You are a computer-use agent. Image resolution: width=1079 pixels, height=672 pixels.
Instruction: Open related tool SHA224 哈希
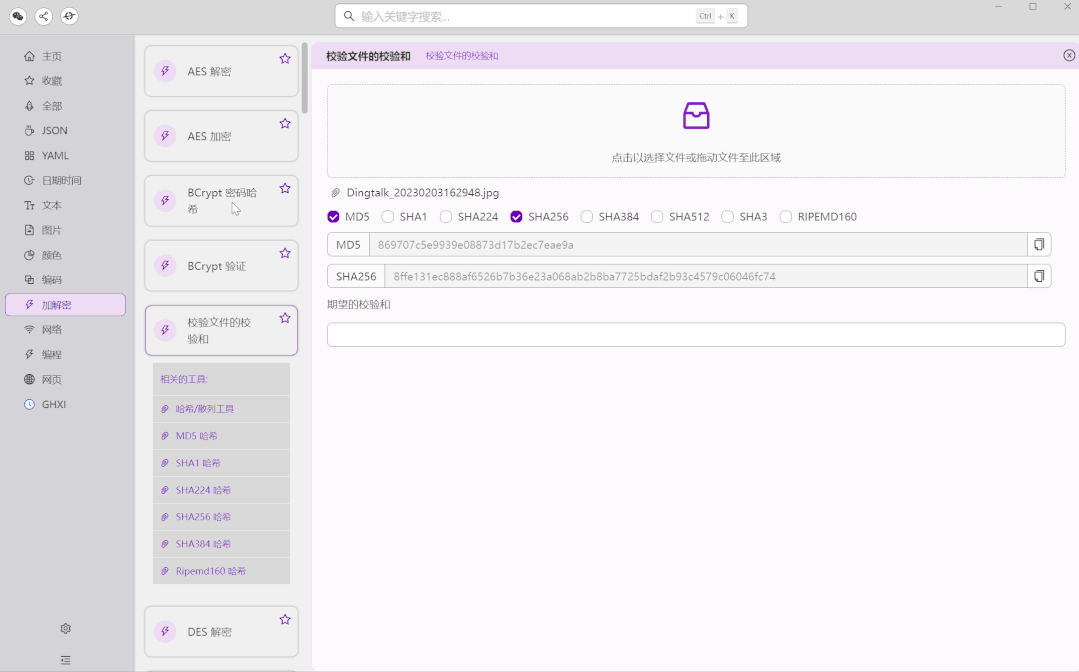221,490
